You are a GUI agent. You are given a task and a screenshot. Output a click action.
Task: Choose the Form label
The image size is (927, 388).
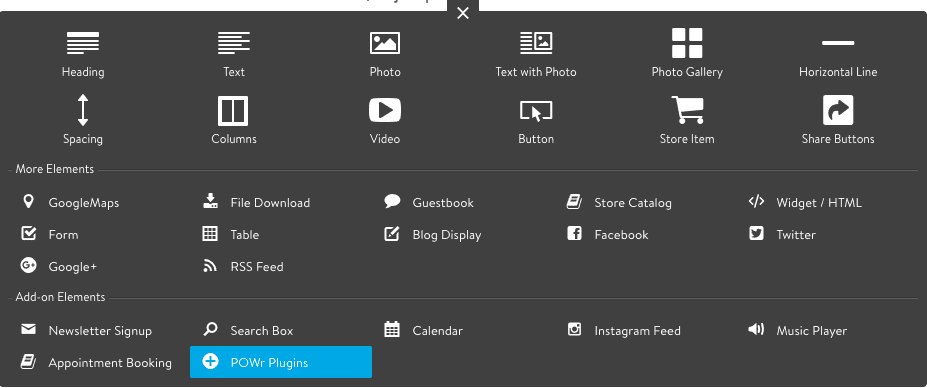pos(63,235)
